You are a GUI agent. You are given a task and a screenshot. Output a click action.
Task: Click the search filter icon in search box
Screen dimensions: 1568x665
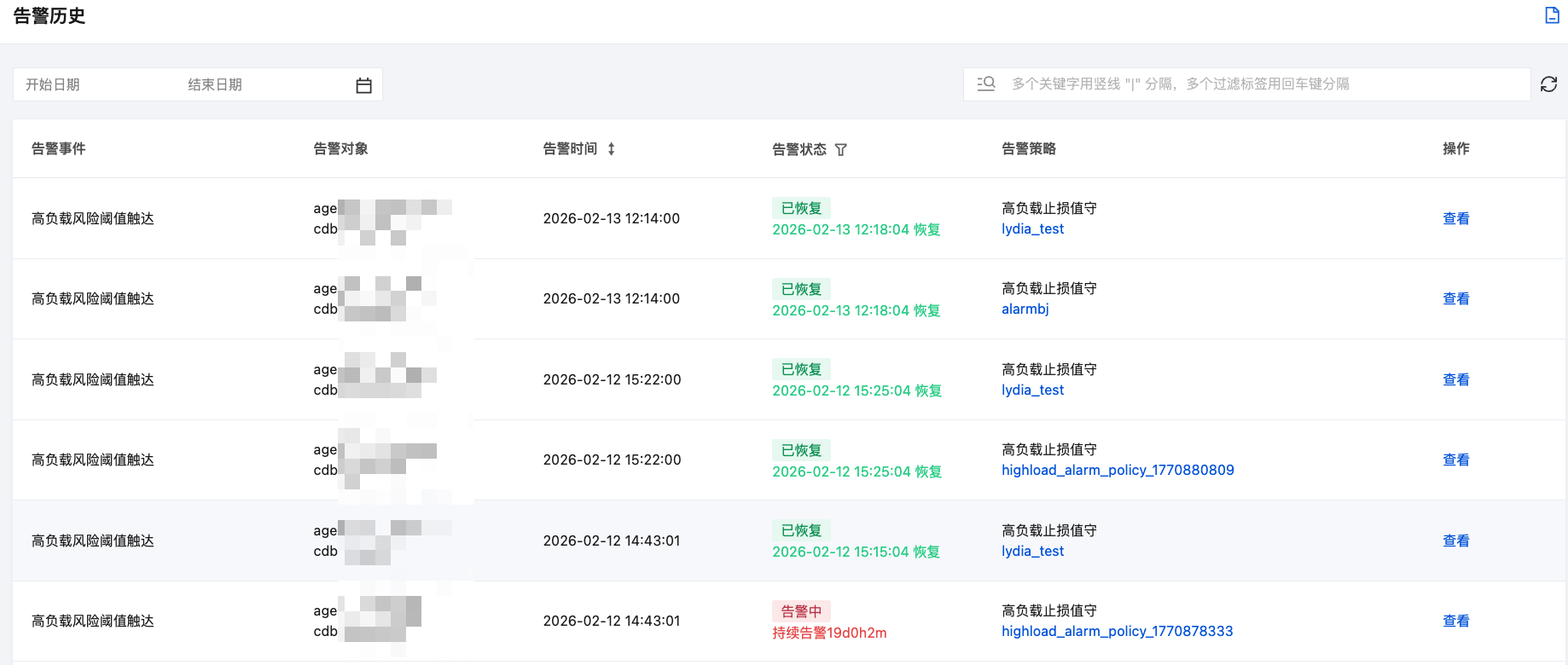pos(986,84)
